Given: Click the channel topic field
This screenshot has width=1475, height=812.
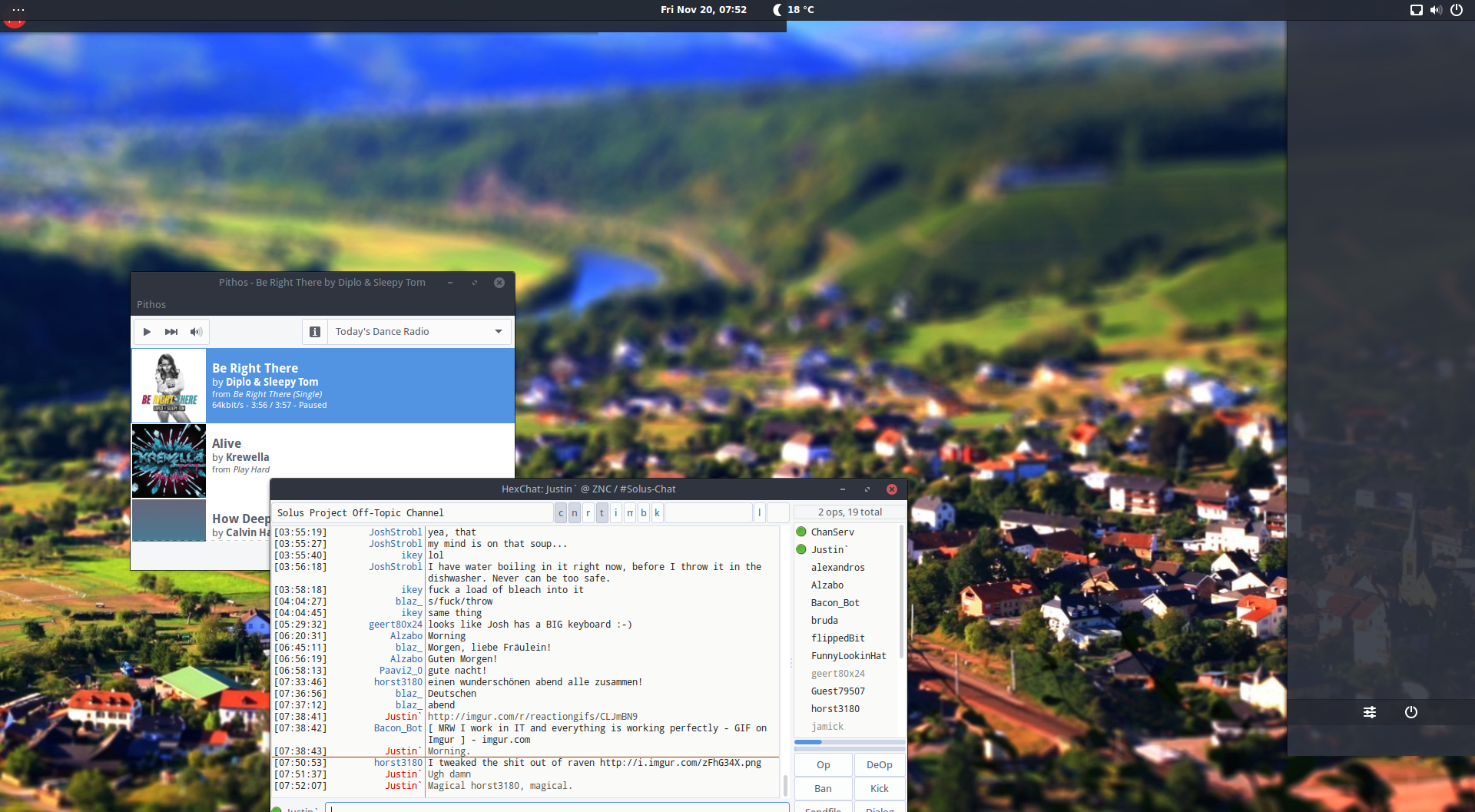Looking at the screenshot, I should tap(413, 513).
